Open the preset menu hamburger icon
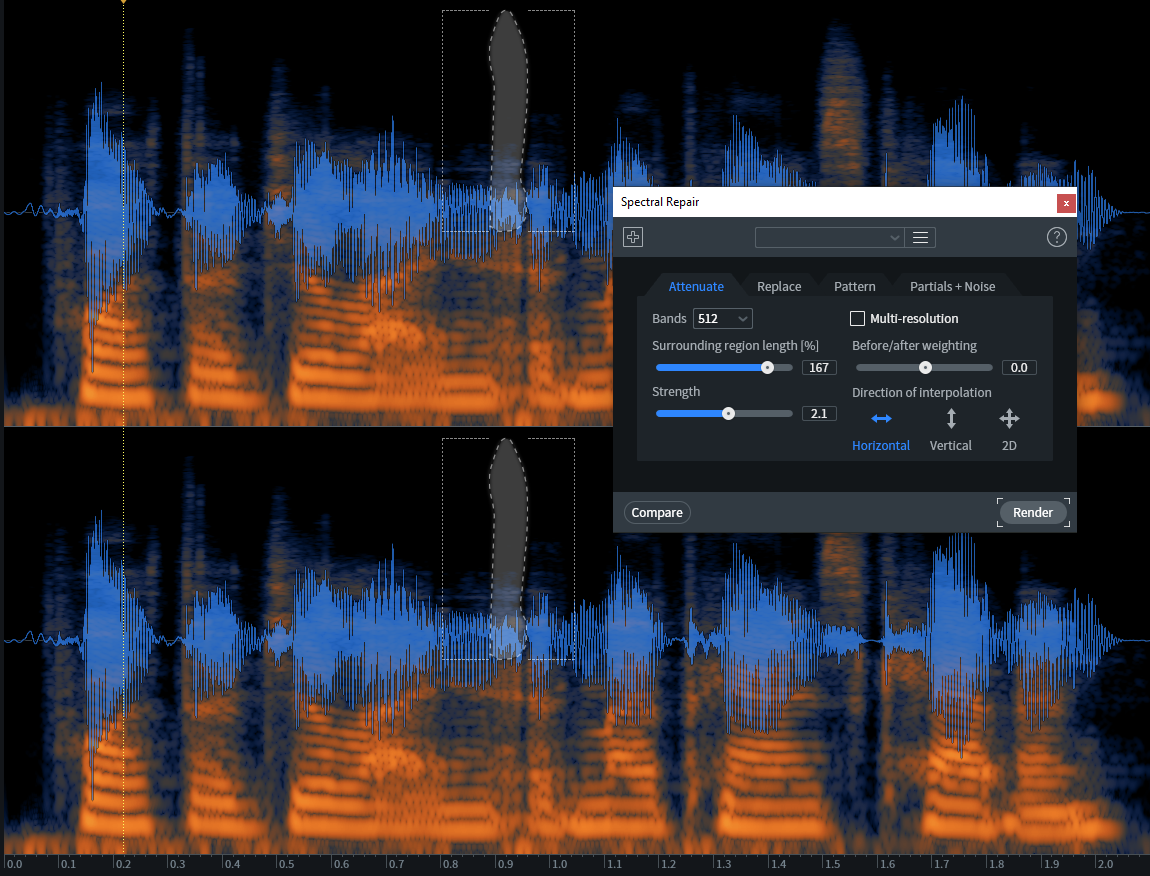Viewport: 1150px width, 876px height. (920, 238)
